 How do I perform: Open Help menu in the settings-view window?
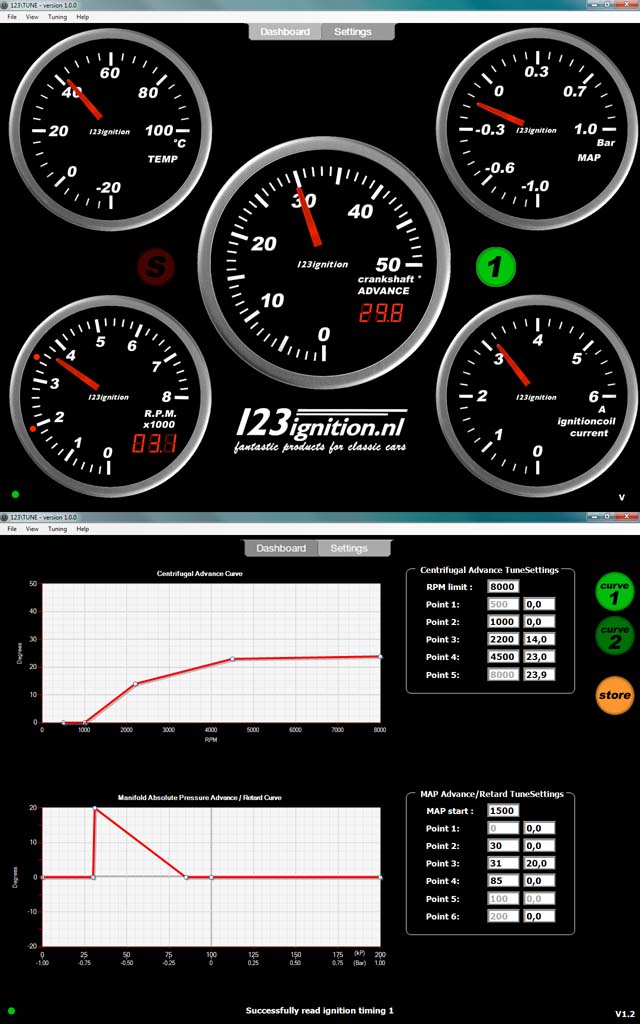tap(82, 529)
